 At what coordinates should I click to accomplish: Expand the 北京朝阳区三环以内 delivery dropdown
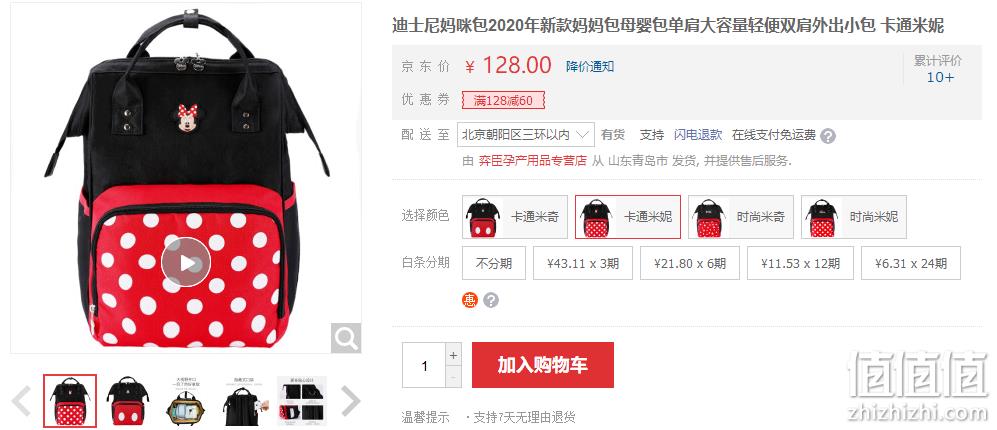coord(526,135)
